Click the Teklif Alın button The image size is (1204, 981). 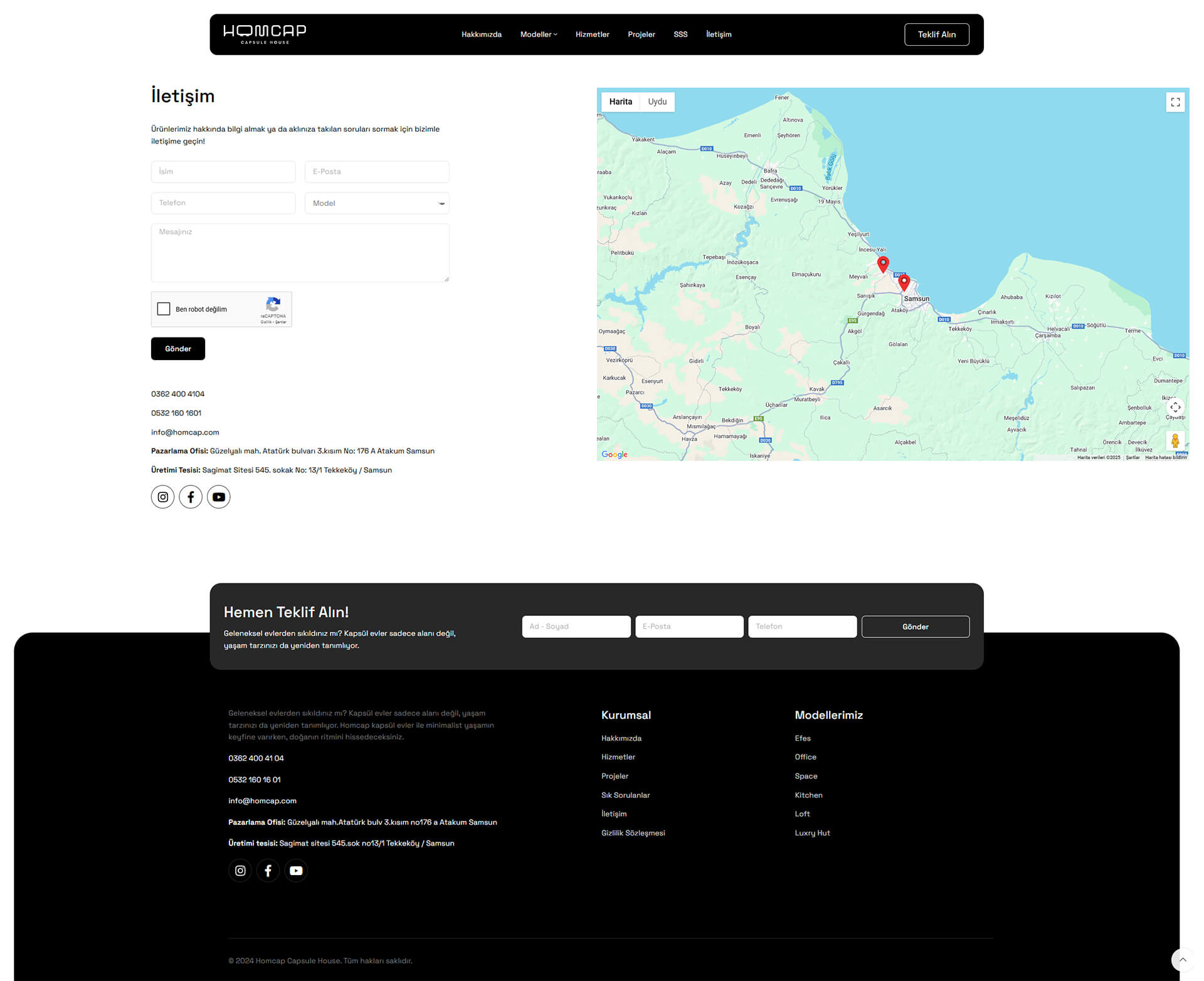click(x=937, y=34)
